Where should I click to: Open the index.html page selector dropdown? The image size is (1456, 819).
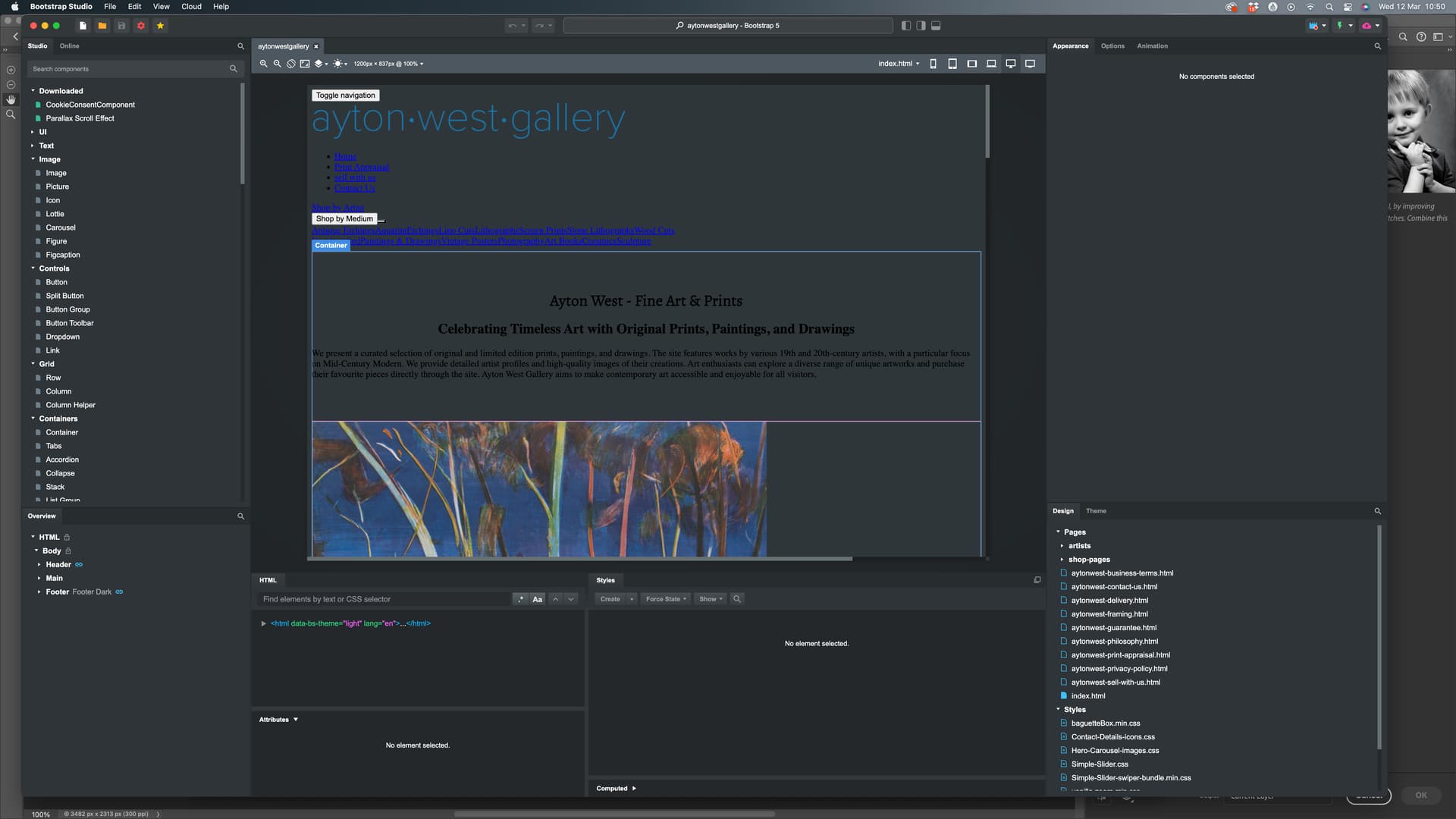tap(899, 64)
